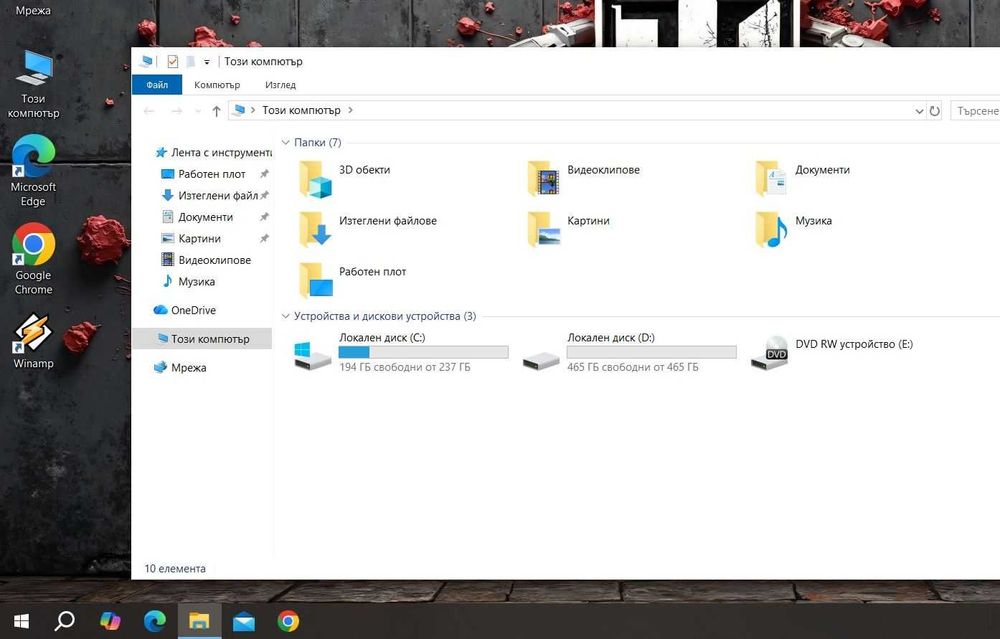Open the Картини folder in main pane
This screenshot has height=639, width=1000.
pyautogui.click(x=568, y=230)
